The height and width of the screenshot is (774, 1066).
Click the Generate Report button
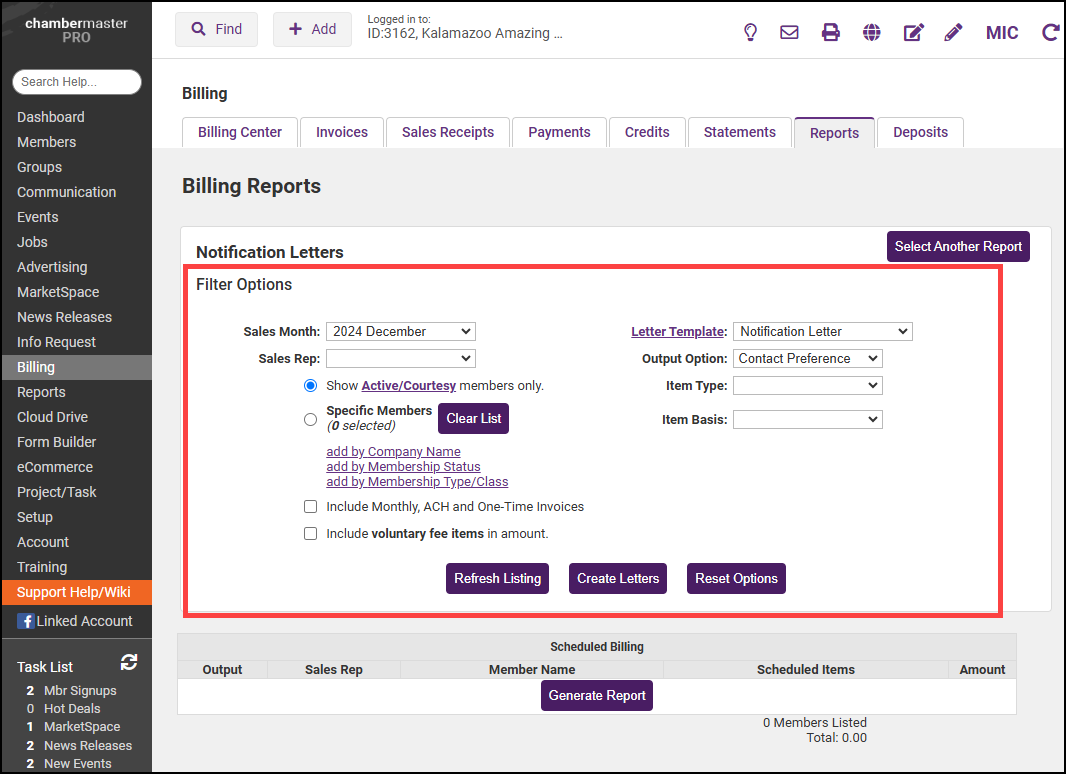pos(597,696)
